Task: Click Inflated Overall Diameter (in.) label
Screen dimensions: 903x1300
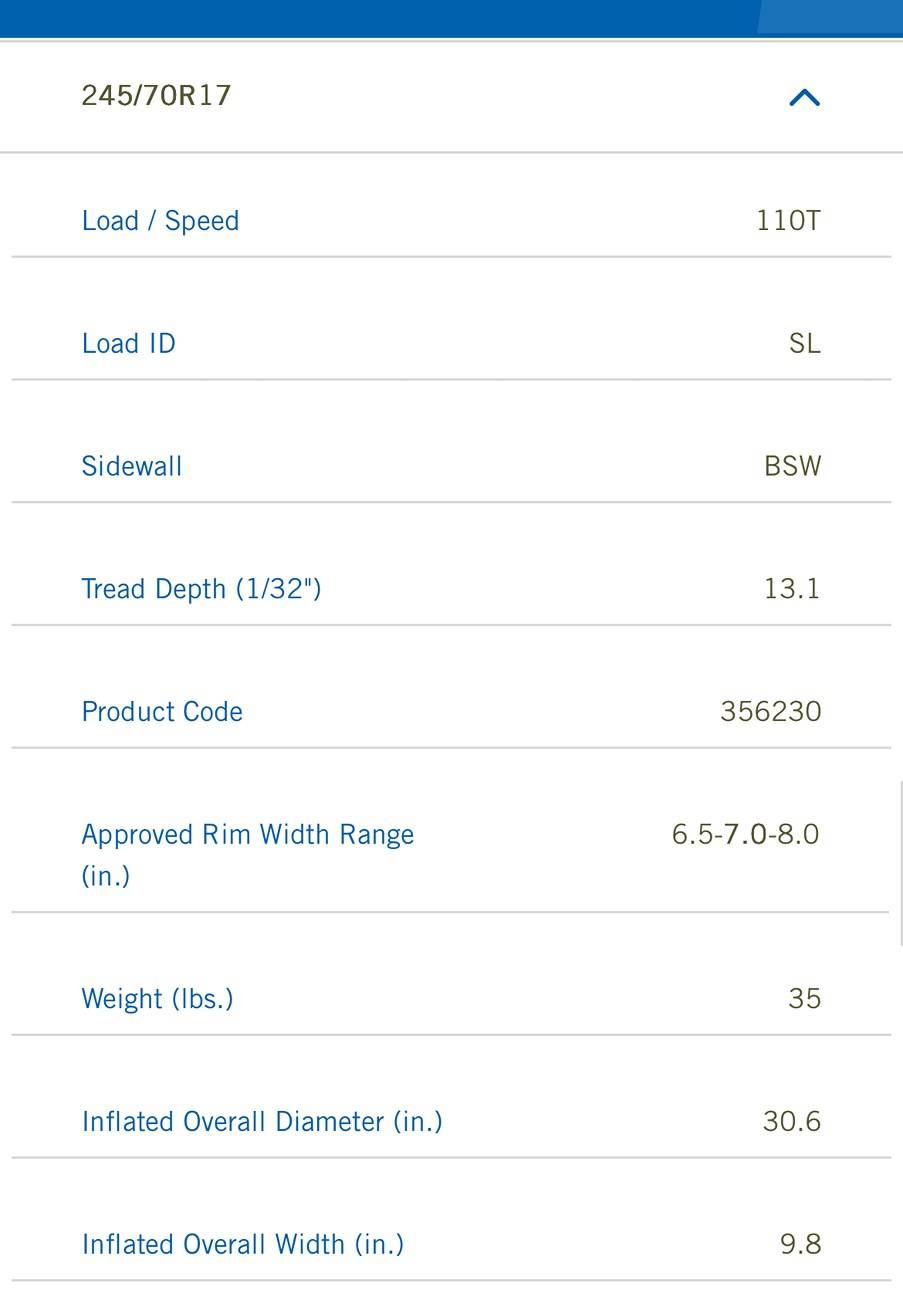Action: pyautogui.click(x=262, y=1122)
